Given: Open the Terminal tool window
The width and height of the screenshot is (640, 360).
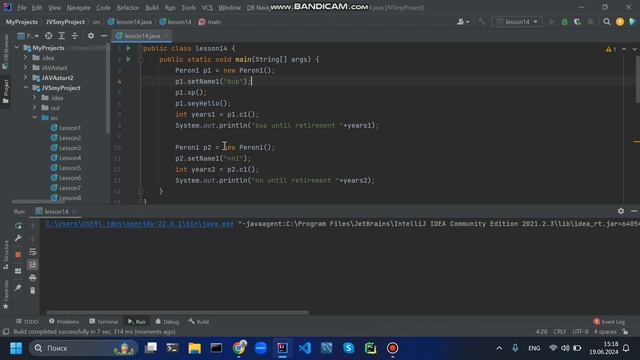Looking at the screenshot, I should pyautogui.click(x=104, y=322).
